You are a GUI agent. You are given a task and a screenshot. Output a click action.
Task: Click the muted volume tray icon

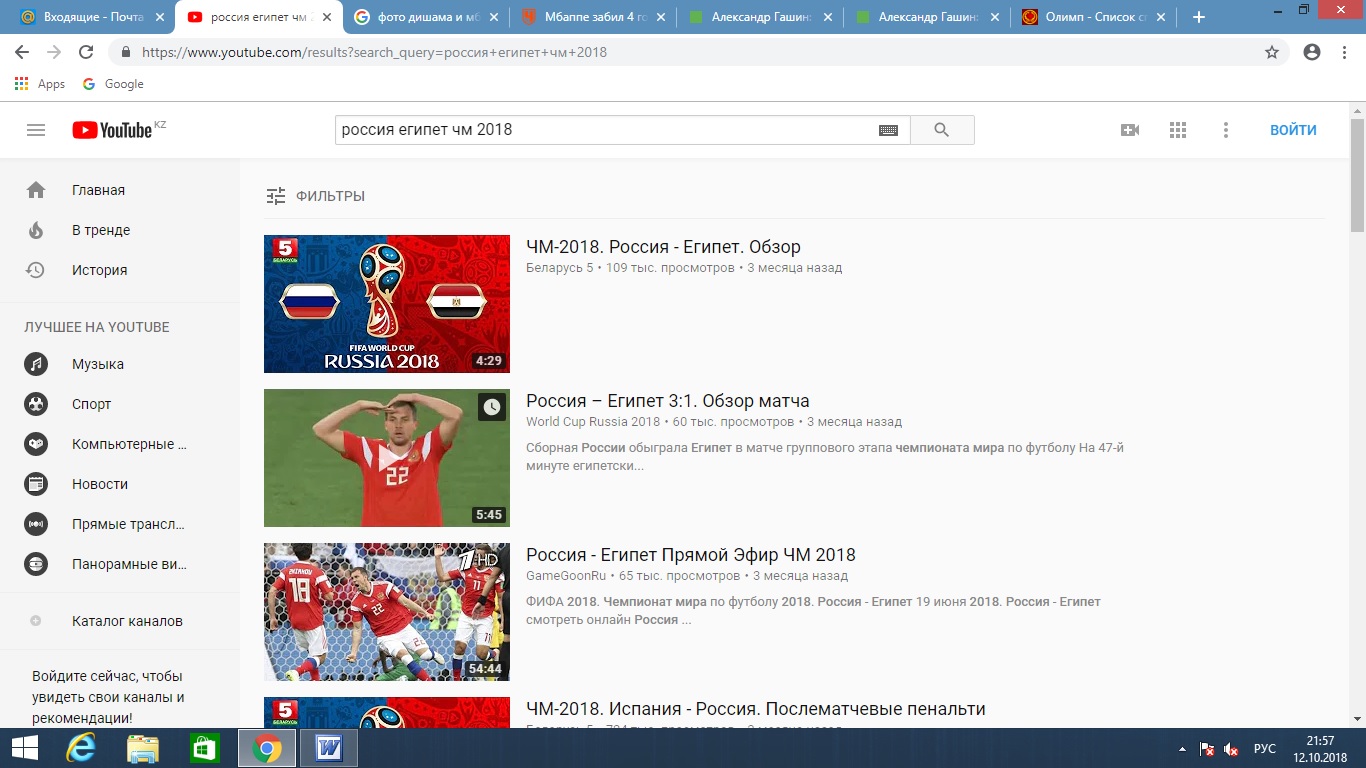point(1232,749)
